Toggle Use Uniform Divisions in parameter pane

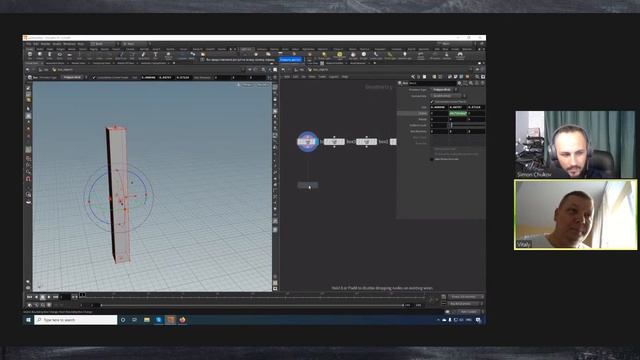(432, 102)
